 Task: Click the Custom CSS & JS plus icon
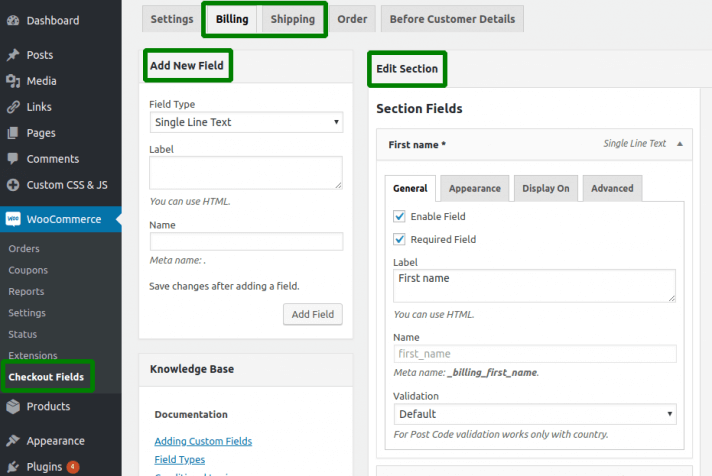(x=13, y=185)
